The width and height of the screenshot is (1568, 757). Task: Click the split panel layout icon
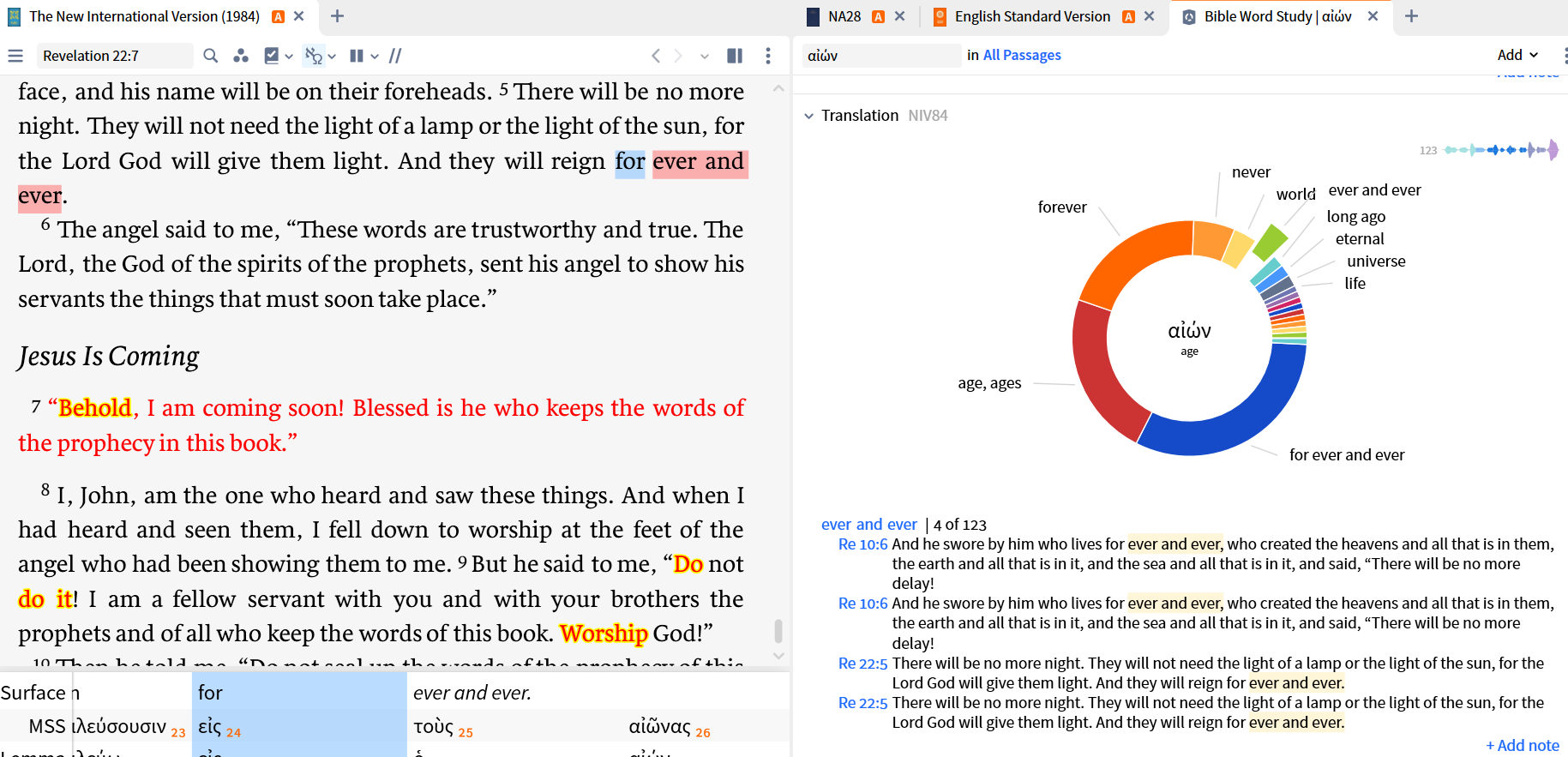[735, 56]
